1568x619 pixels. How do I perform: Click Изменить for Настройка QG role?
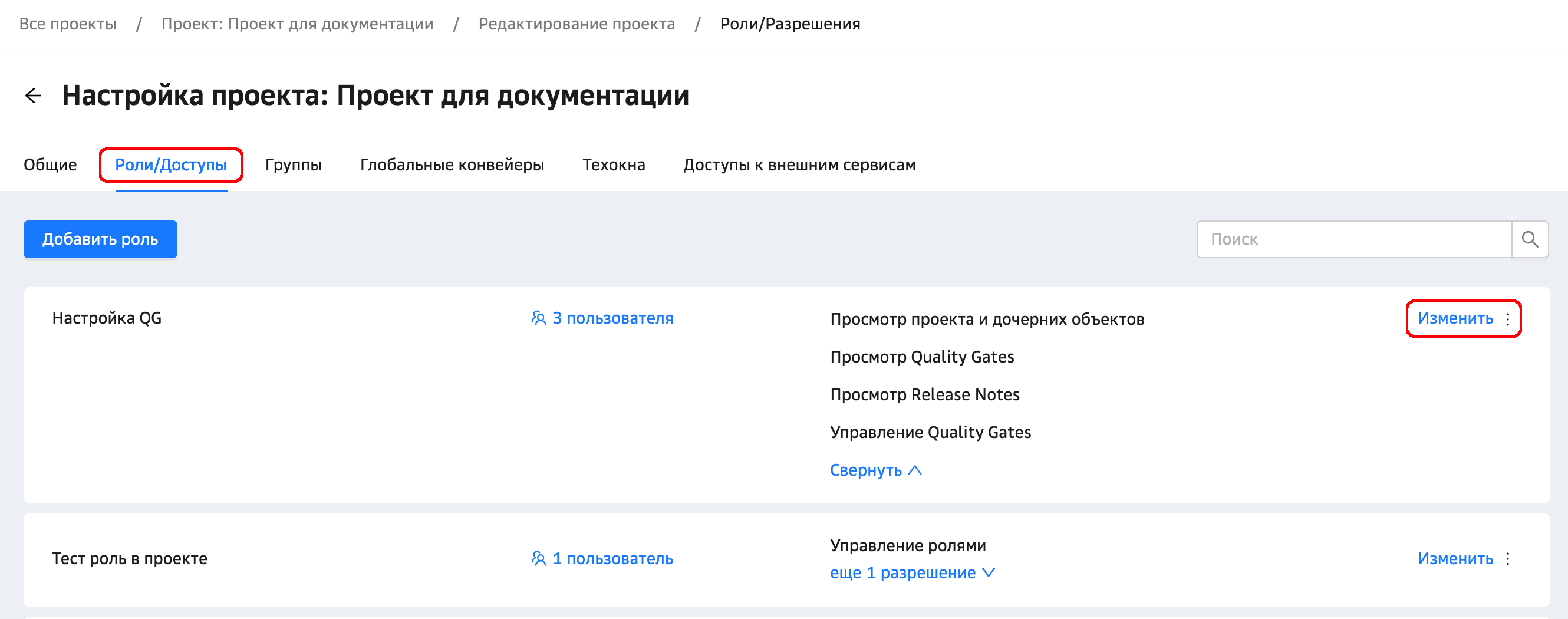(1455, 318)
